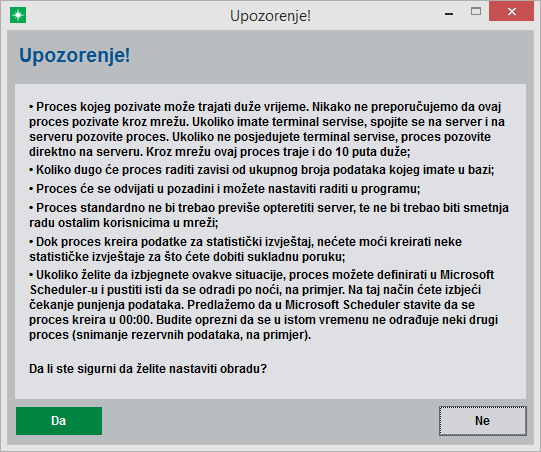Click the blue Upozorenje! heading

(75, 55)
